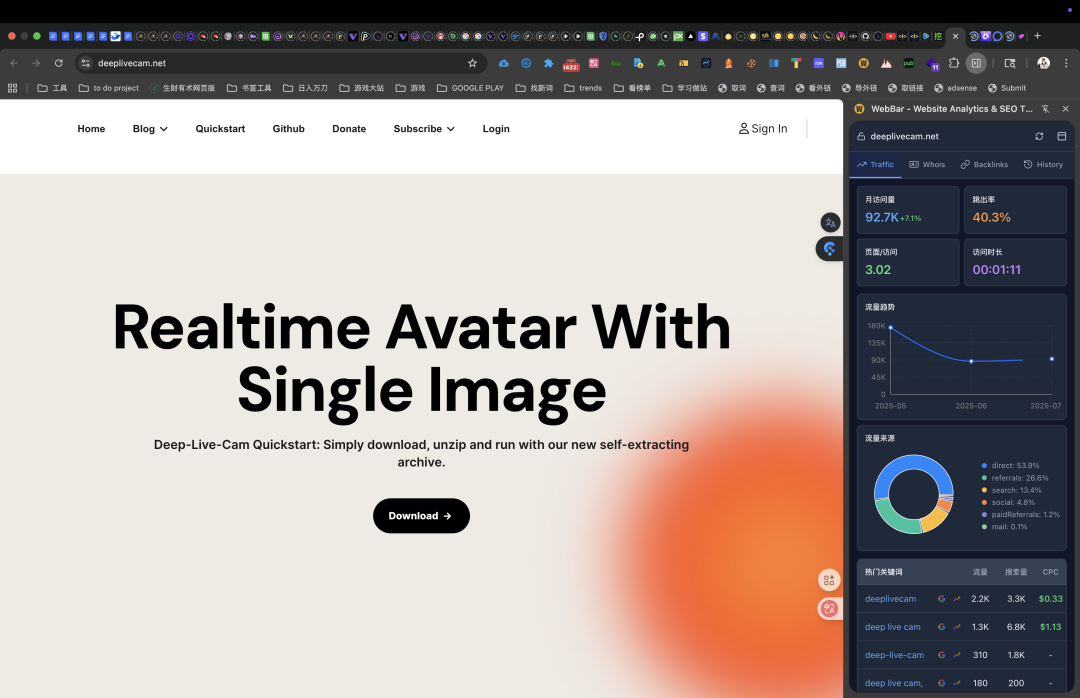The height and width of the screenshot is (698, 1080).
Task: Open the Chrome extensions puzzle menu
Action: click(954, 63)
